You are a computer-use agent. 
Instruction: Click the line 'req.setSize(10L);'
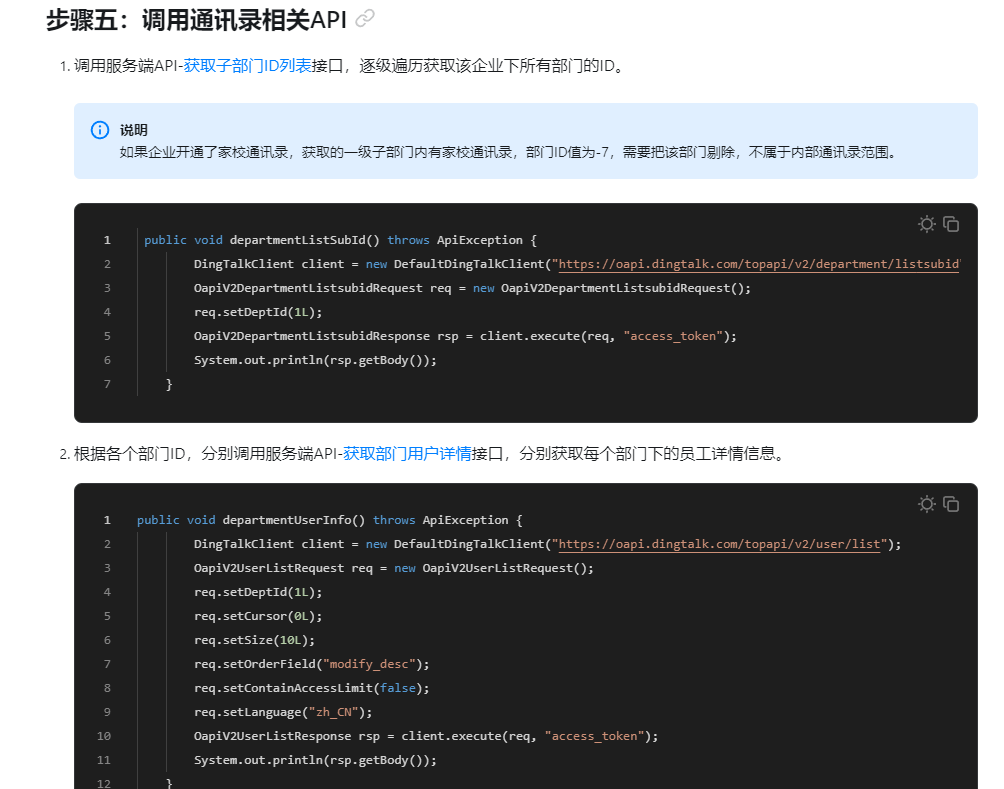click(254, 640)
